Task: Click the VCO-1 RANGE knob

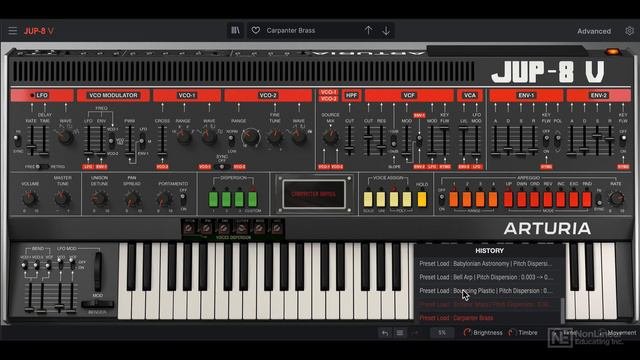Action: (x=184, y=137)
